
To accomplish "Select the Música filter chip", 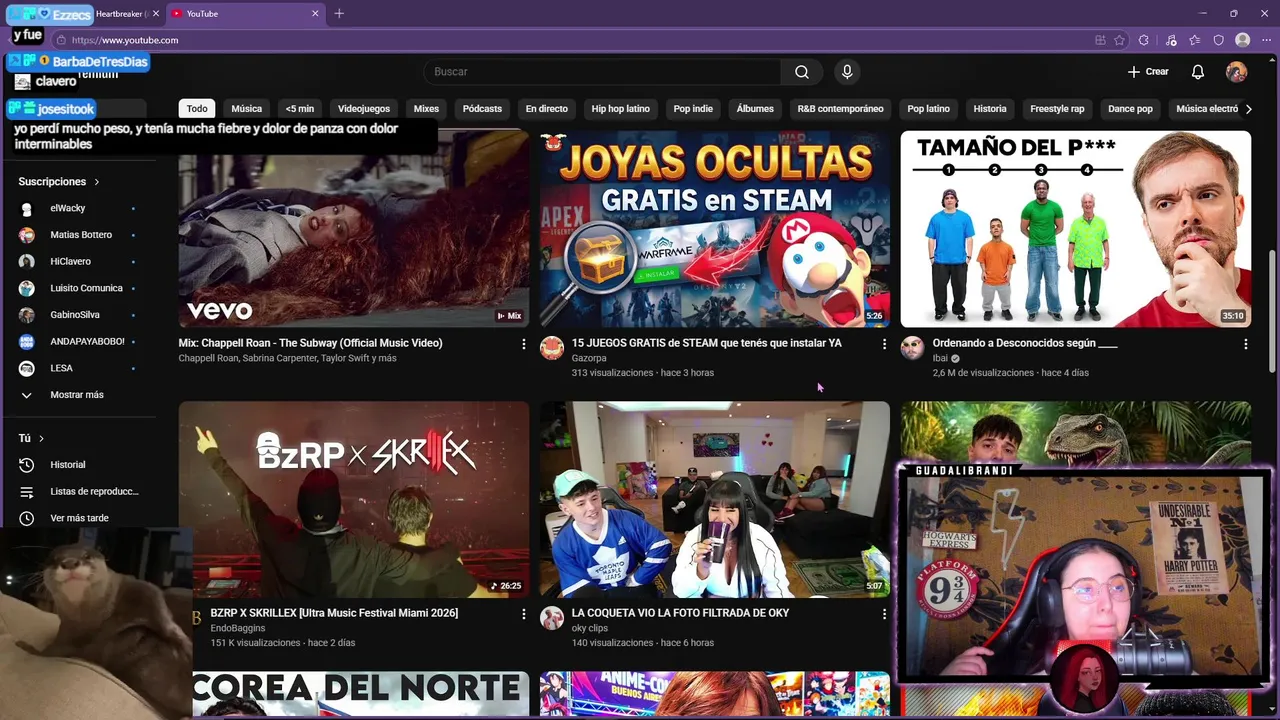I will click(x=246, y=109).
